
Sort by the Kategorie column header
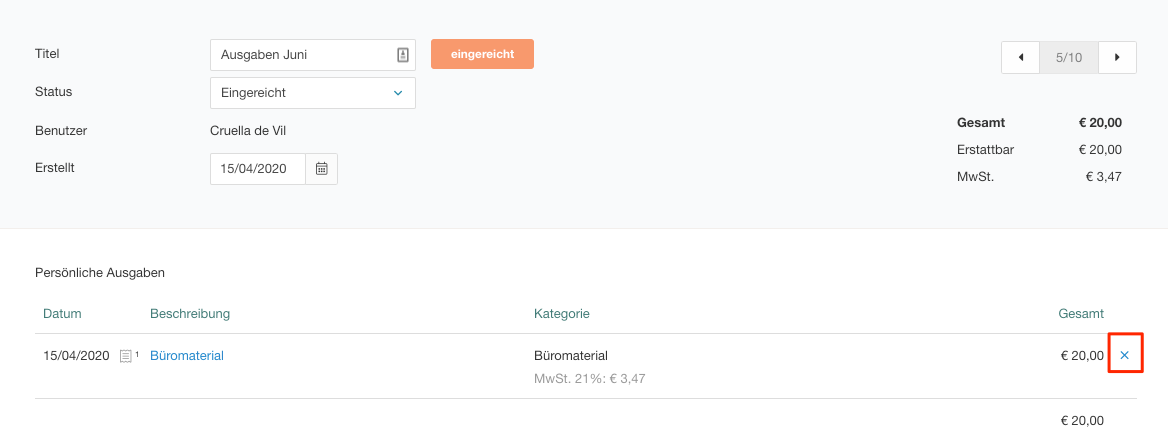[561, 314]
